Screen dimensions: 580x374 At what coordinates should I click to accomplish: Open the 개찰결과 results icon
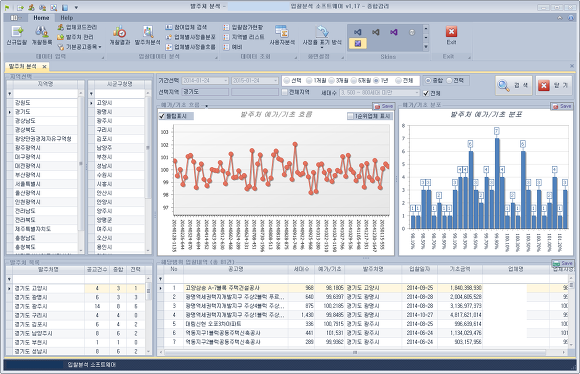[119, 36]
